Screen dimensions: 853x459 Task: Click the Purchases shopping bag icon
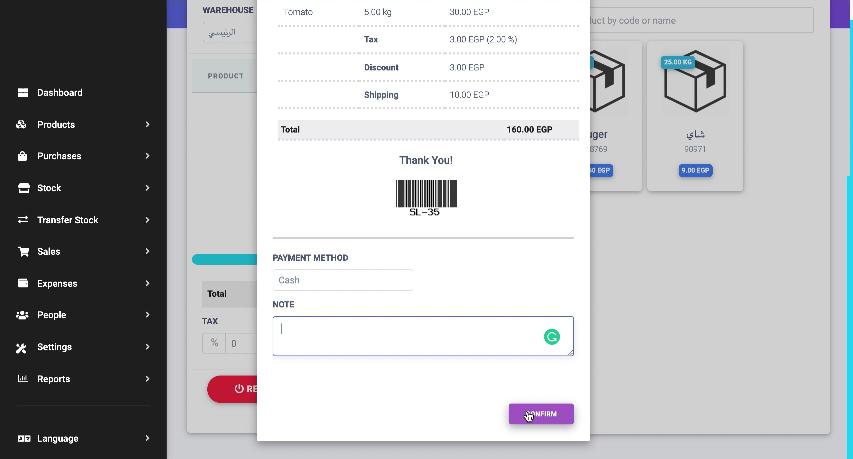point(22,156)
